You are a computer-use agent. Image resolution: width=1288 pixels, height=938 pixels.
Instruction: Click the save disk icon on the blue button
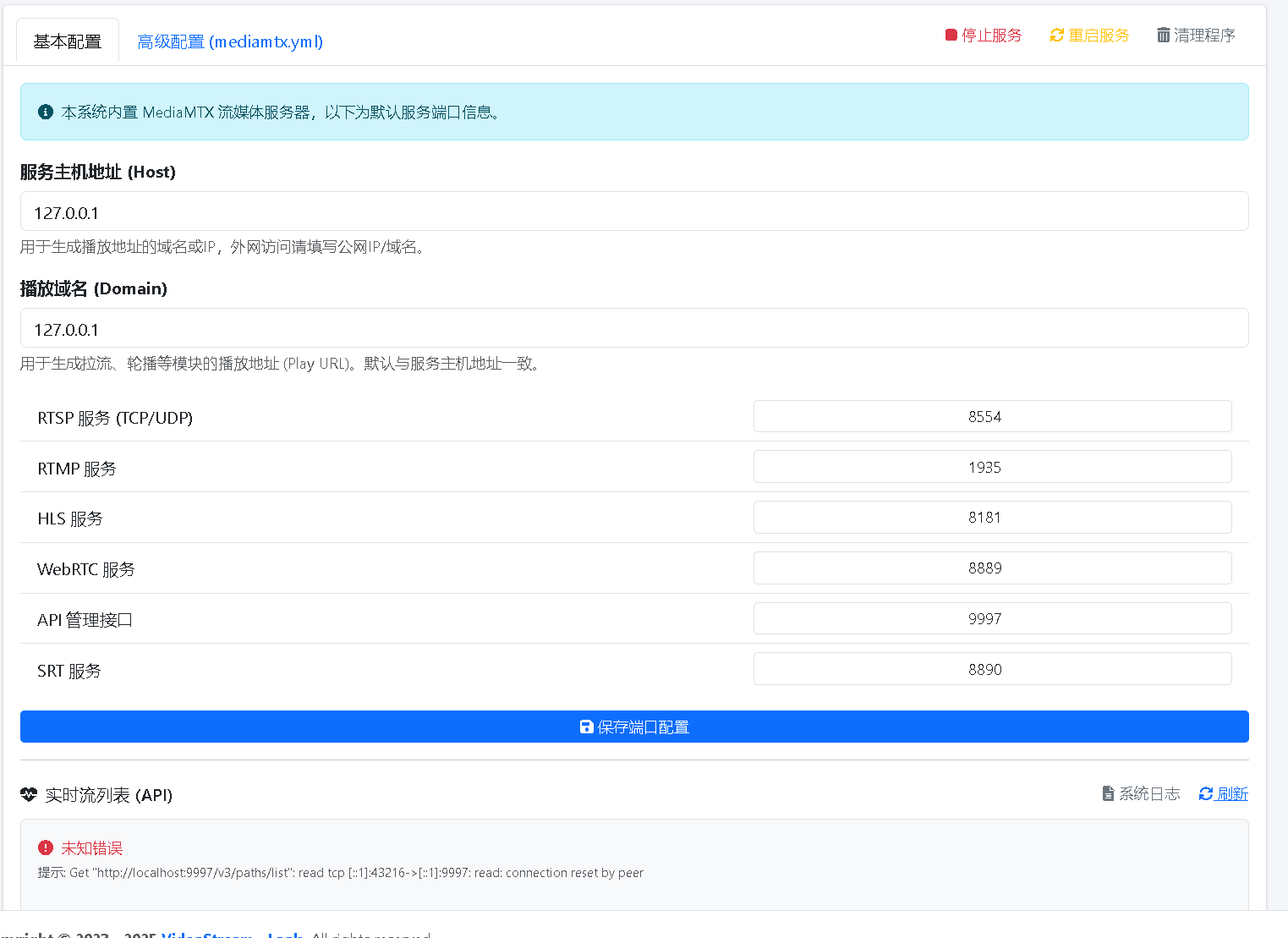coord(586,727)
